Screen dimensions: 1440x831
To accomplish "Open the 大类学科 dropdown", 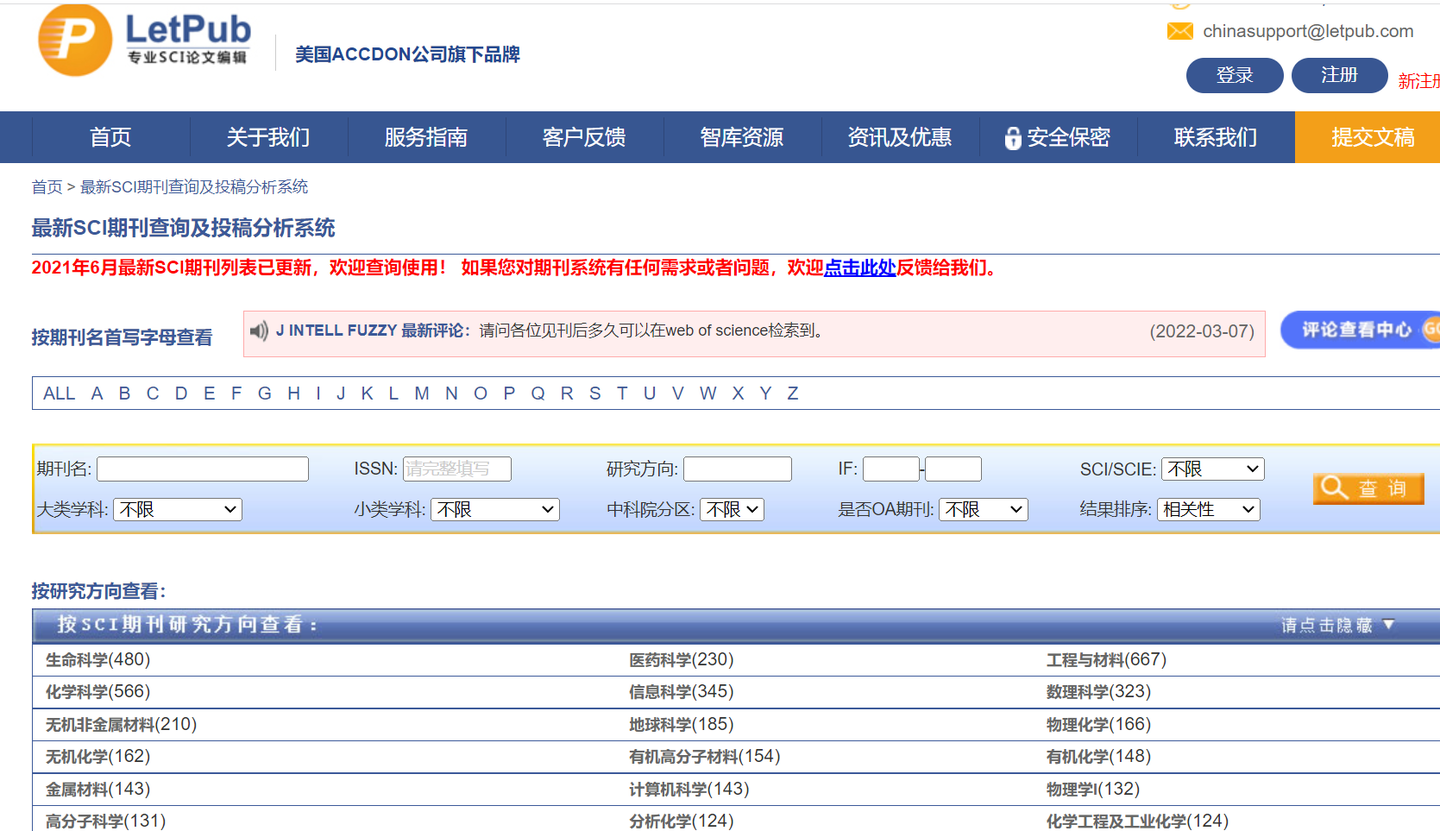I will (177, 509).
